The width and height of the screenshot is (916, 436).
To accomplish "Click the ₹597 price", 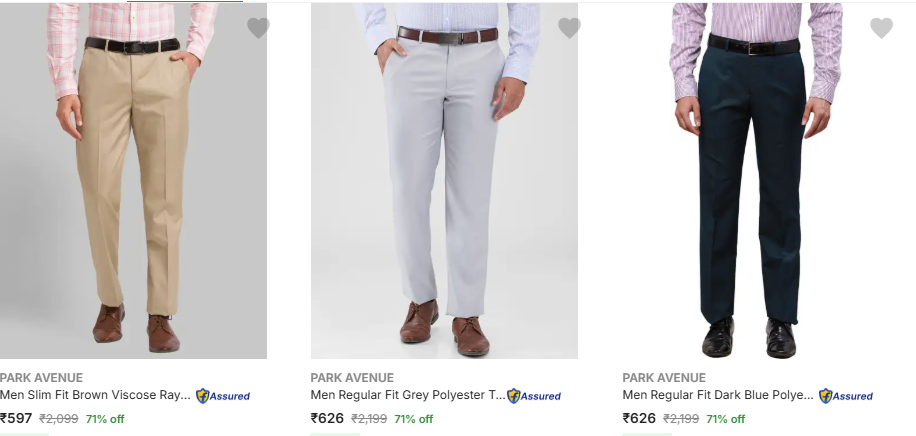I will 16,418.
